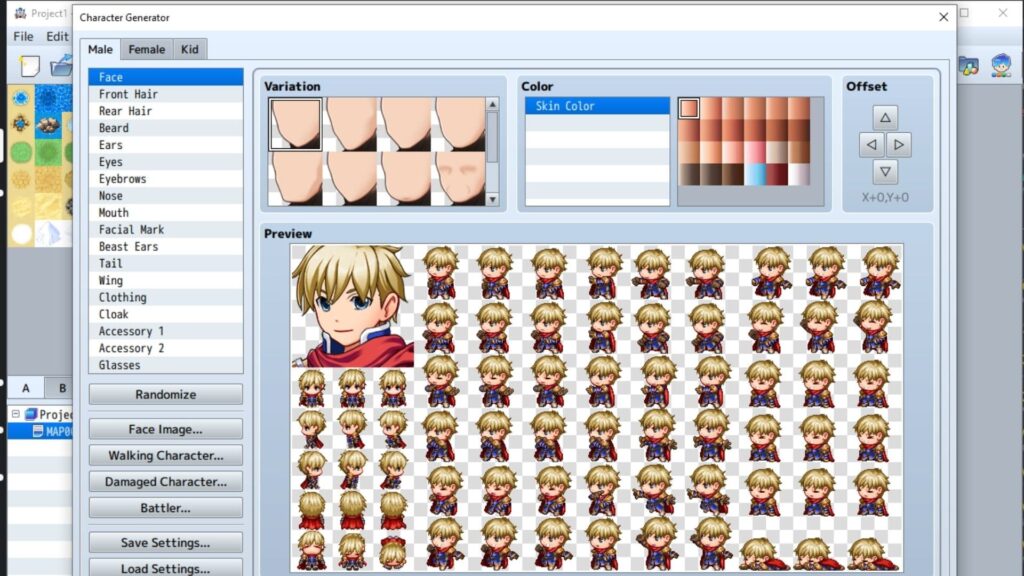Click the offset right arrow button
The height and width of the screenshot is (576, 1024).
pyautogui.click(x=899, y=145)
